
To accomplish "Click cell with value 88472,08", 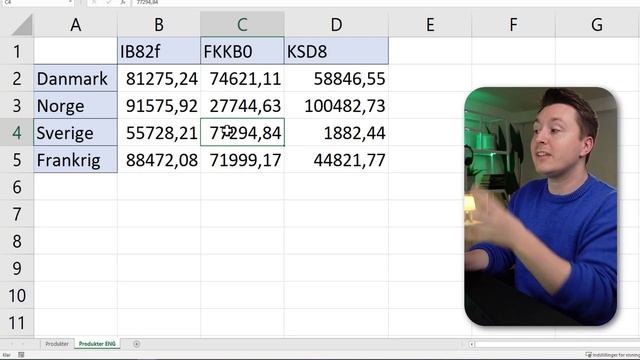I will tap(159, 160).
